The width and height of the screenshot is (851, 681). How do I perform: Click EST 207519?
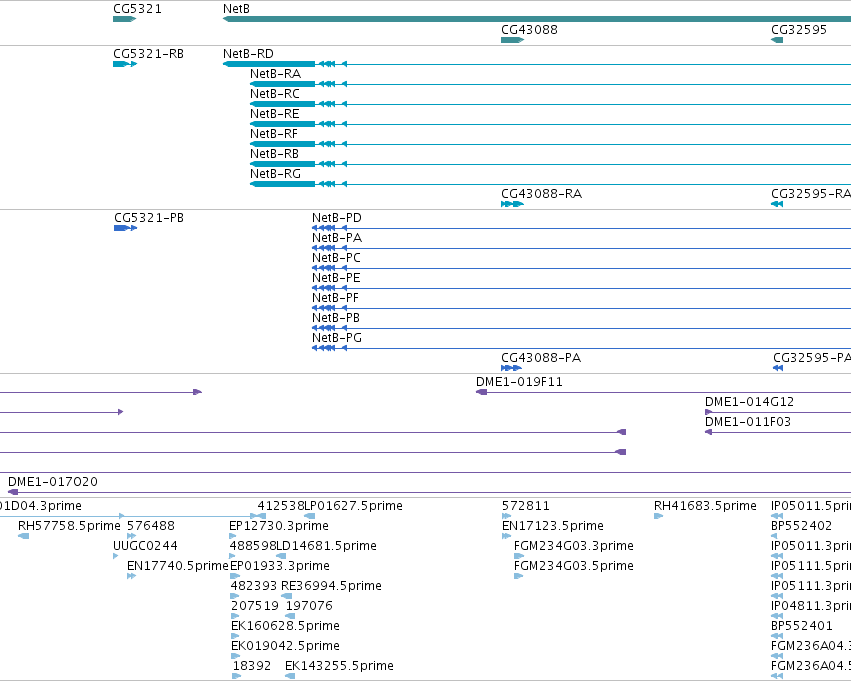click(255, 606)
